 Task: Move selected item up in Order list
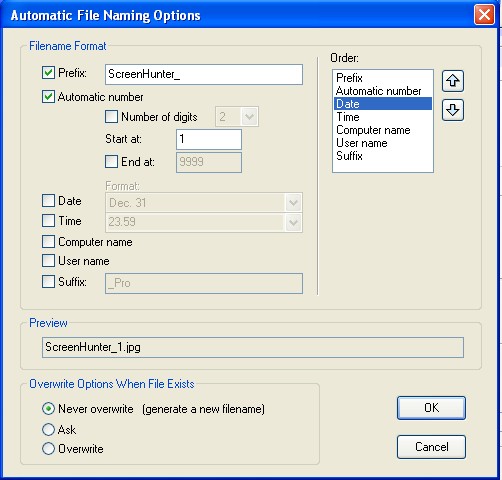pyautogui.click(x=453, y=81)
